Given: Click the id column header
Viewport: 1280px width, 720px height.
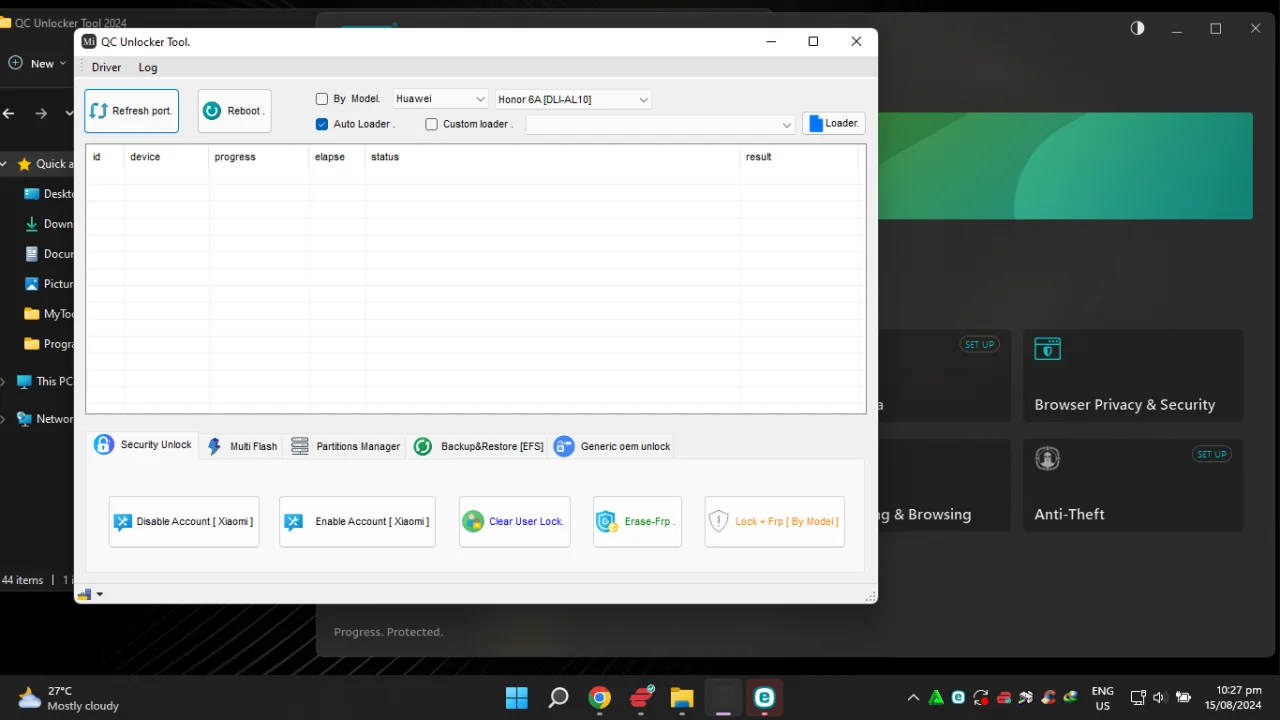Looking at the screenshot, I should pyautogui.click(x=105, y=157).
